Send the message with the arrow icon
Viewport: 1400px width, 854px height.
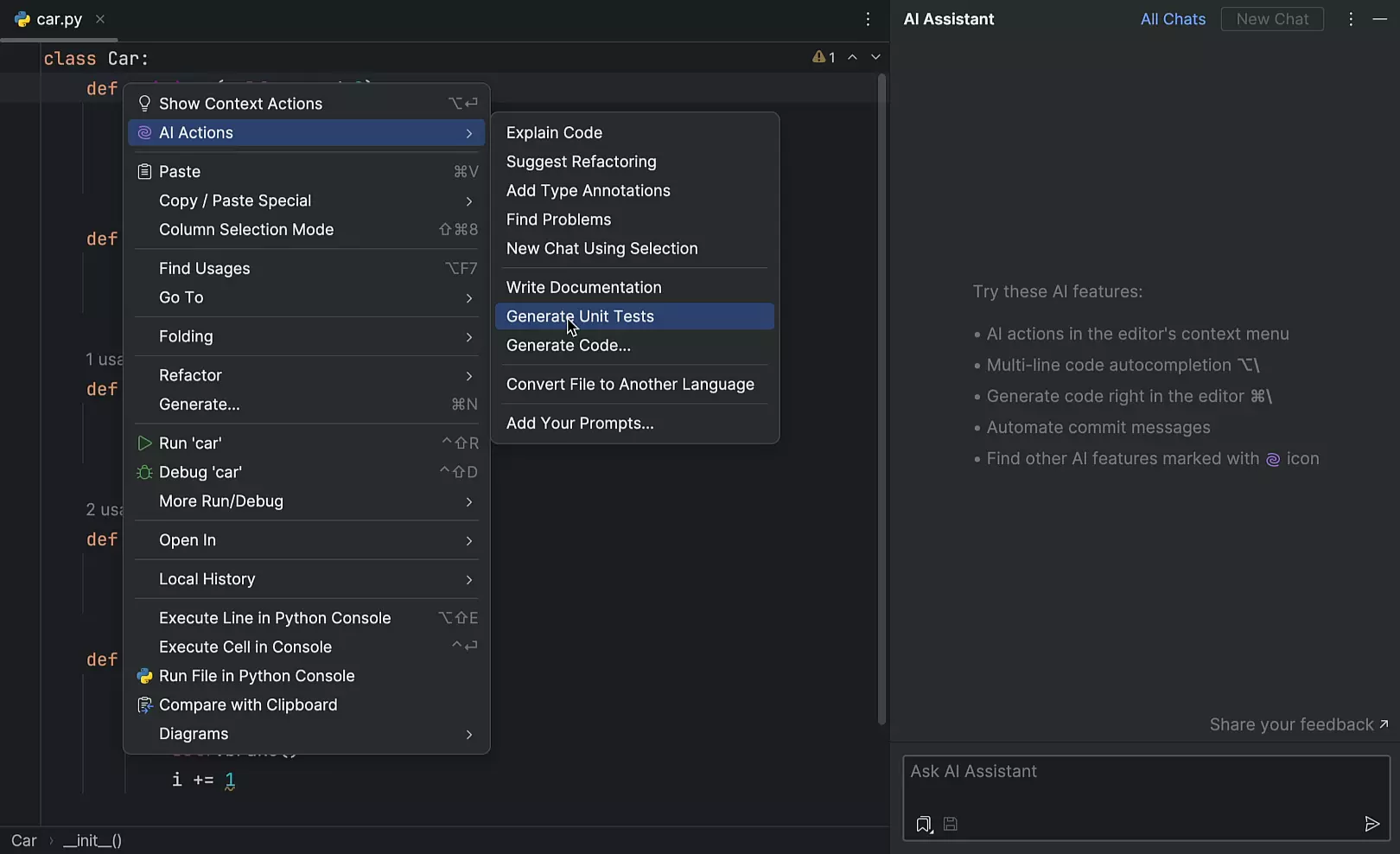tap(1372, 824)
